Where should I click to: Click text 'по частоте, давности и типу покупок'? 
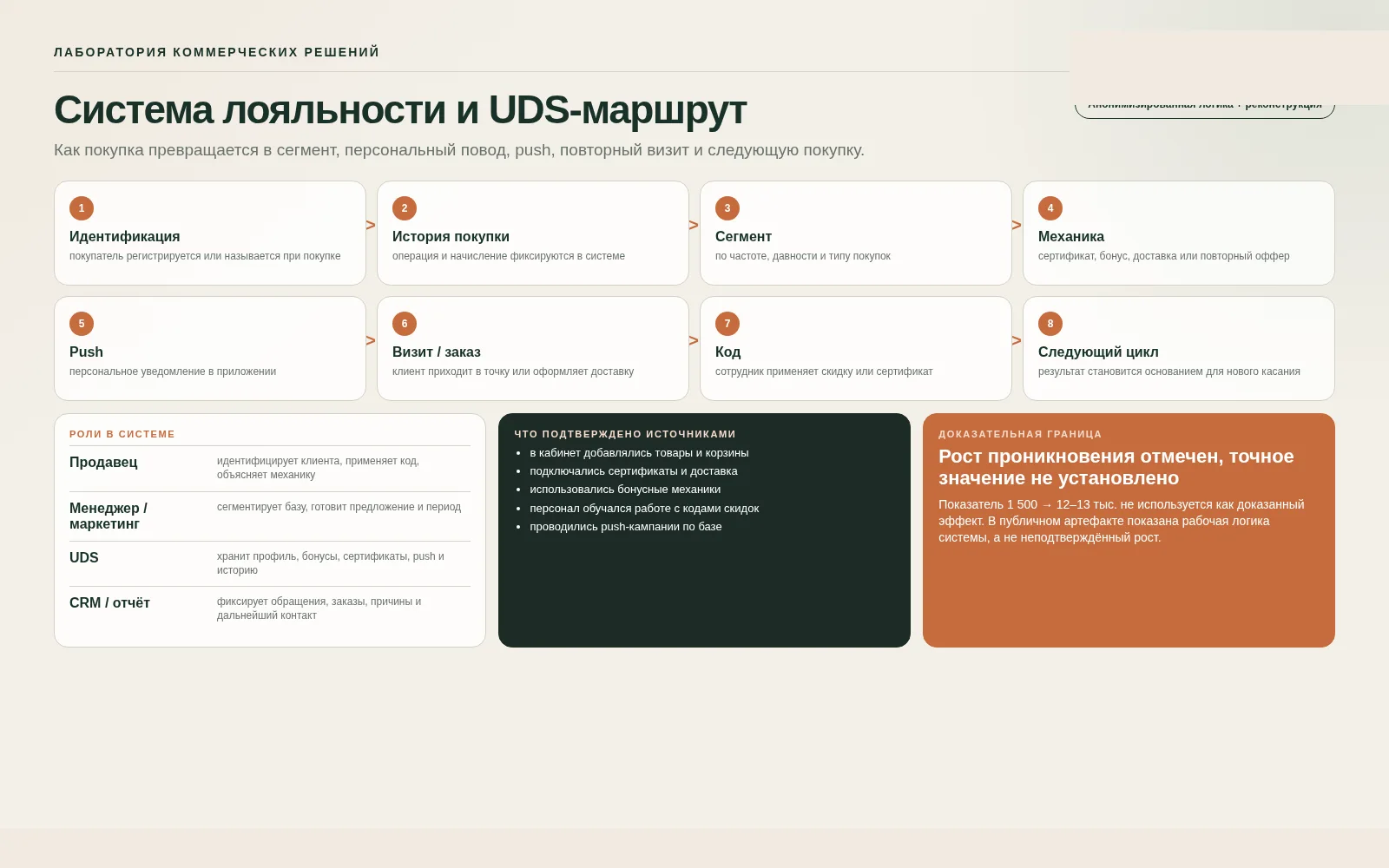(803, 256)
